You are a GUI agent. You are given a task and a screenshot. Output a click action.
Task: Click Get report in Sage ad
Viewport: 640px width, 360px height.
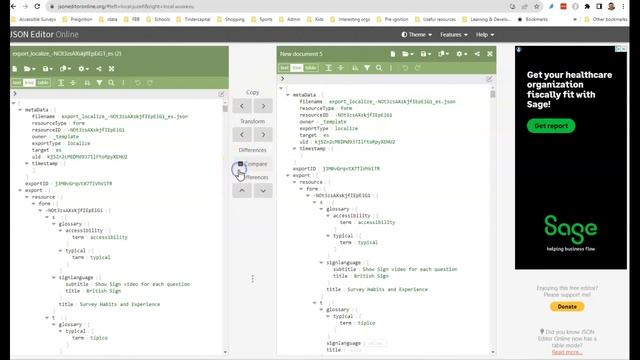[551, 126]
